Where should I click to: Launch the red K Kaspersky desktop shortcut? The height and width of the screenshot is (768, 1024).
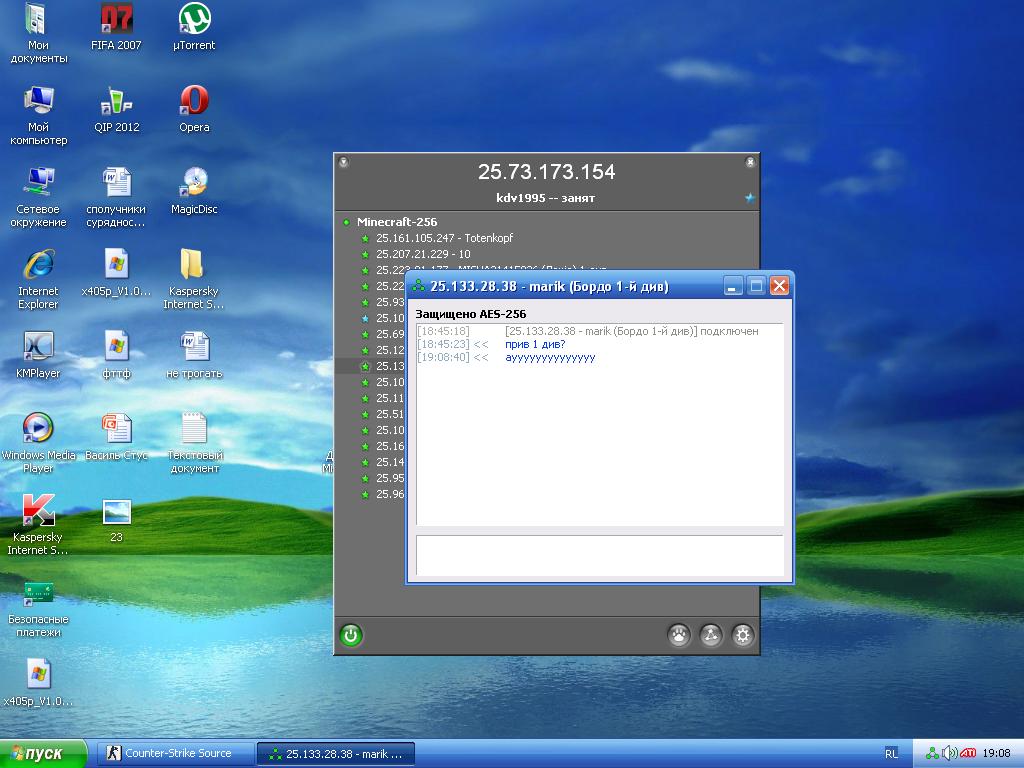click(38, 525)
